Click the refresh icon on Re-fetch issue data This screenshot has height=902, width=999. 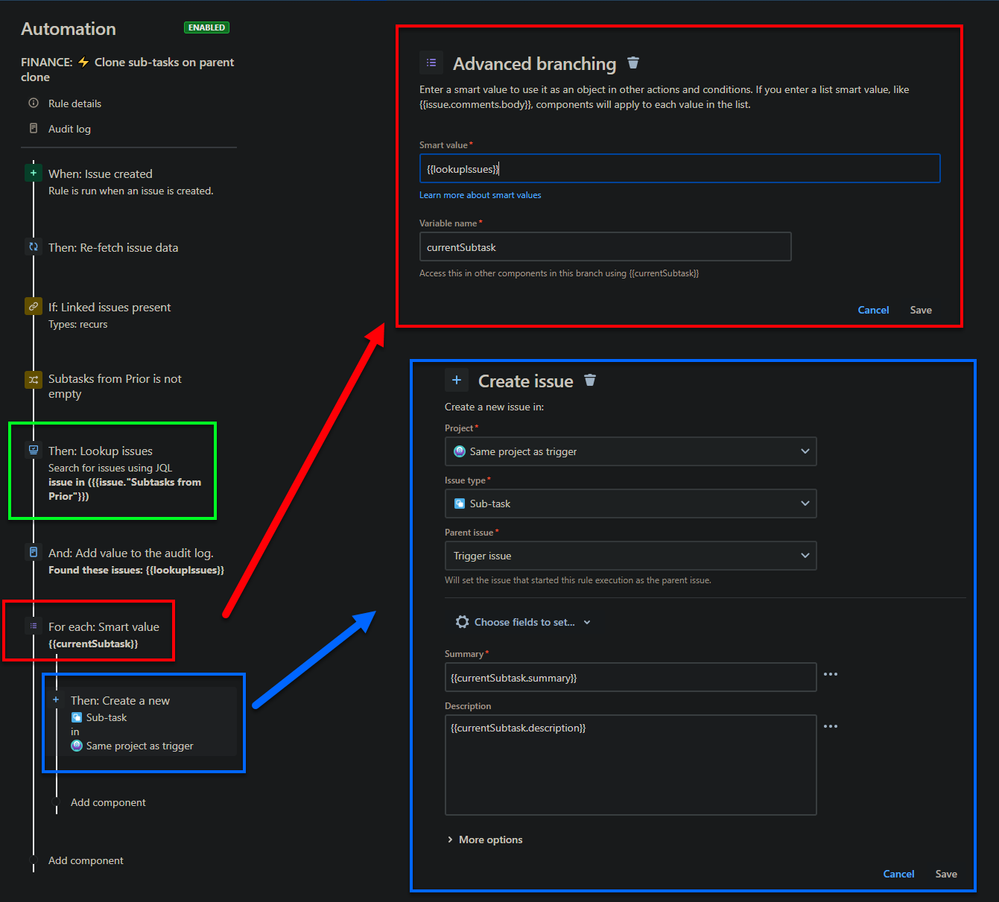(x=33, y=247)
